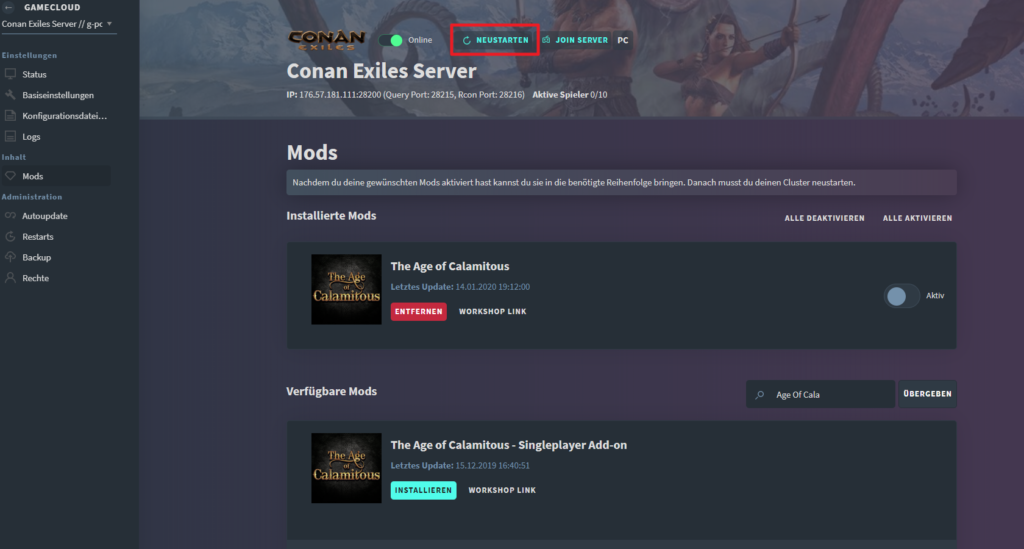
Task: Click Alle Aktivieren button
Action: [918, 218]
